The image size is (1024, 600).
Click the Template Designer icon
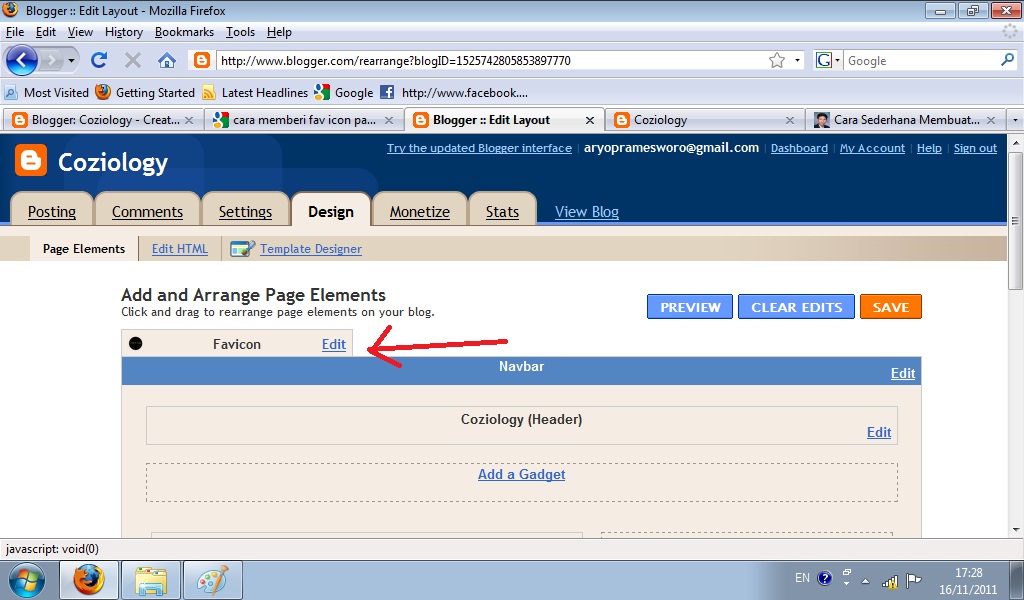click(242, 249)
